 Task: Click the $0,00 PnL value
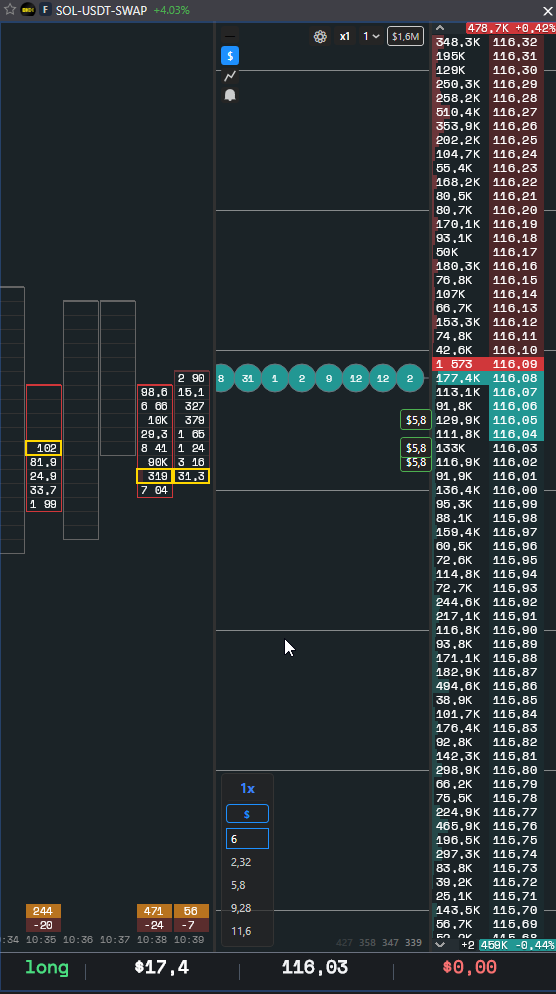(469, 967)
